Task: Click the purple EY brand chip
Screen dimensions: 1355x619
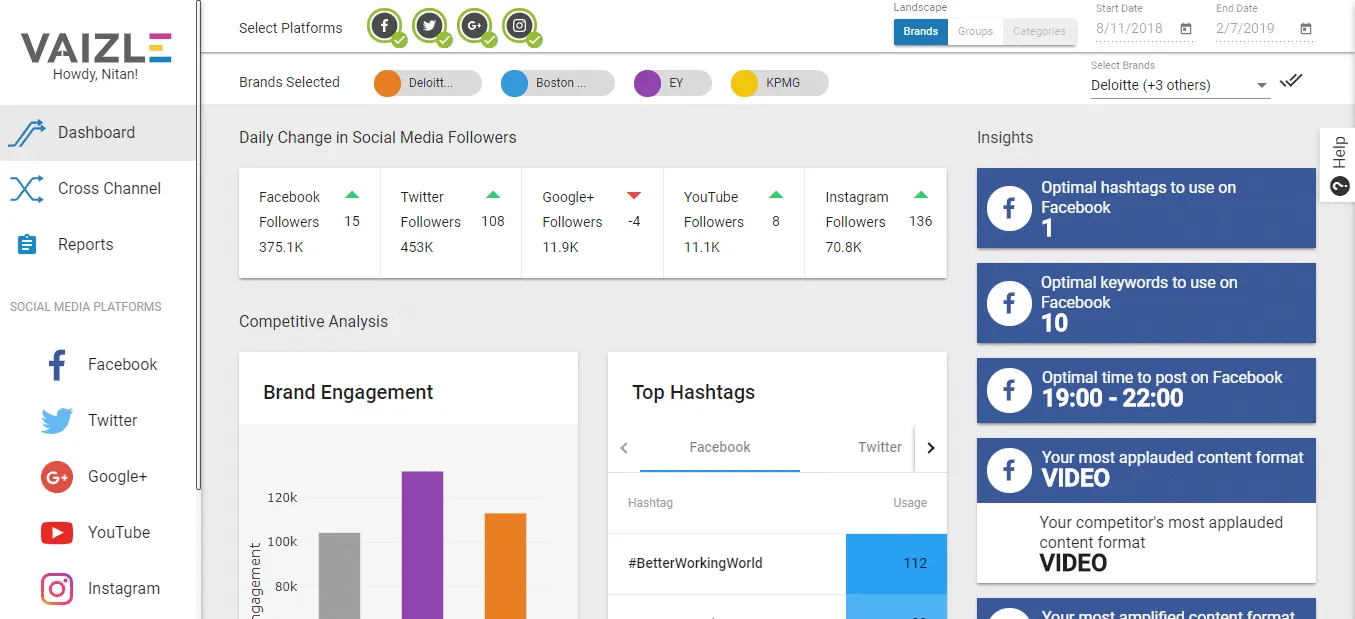Action: [673, 83]
